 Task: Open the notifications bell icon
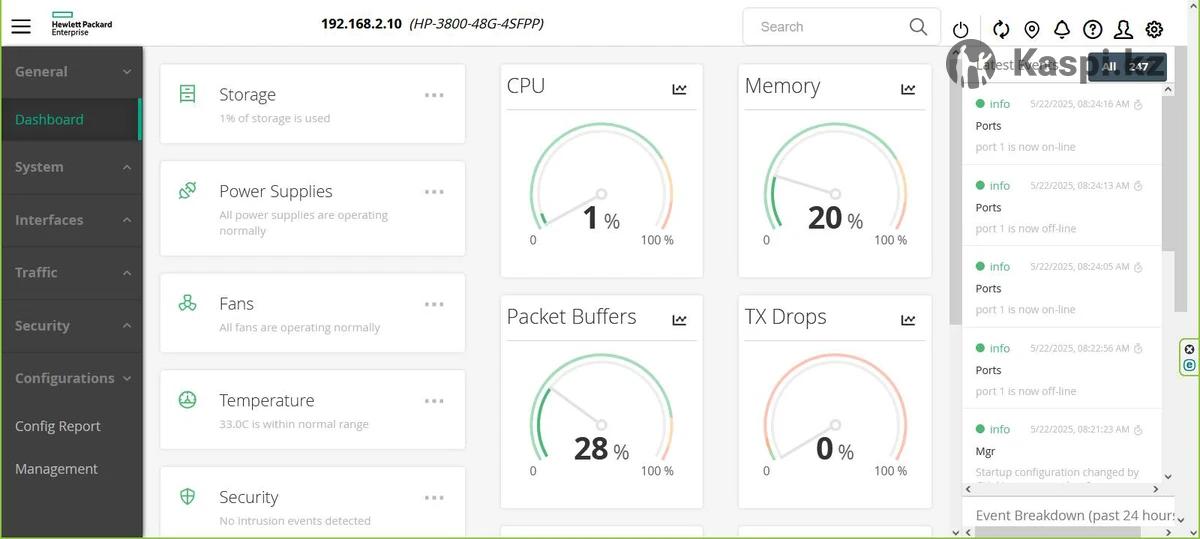tap(1062, 29)
